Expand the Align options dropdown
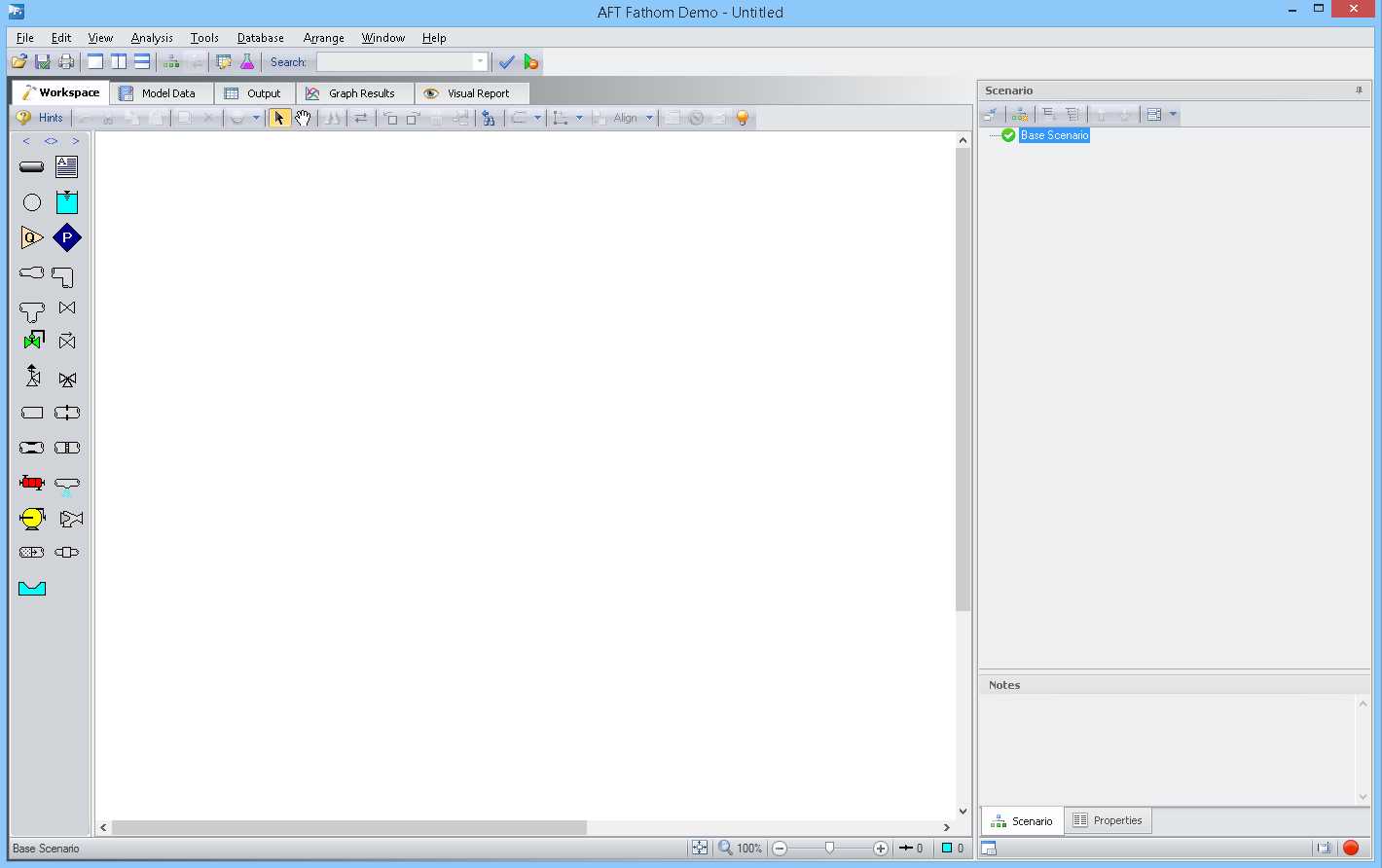Image resolution: width=1382 pixels, height=868 pixels. (650, 118)
